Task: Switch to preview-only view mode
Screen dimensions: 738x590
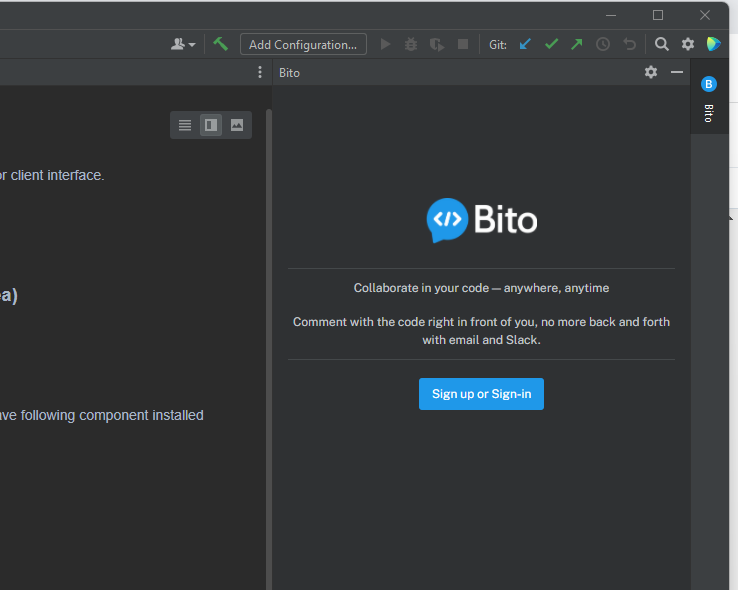Action: pos(237,125)
